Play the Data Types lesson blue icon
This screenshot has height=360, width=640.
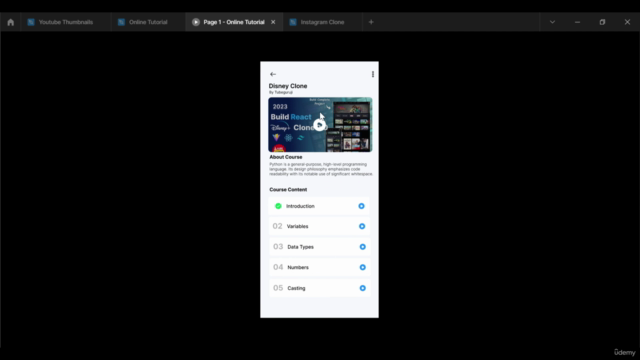[x=362, y=247]
